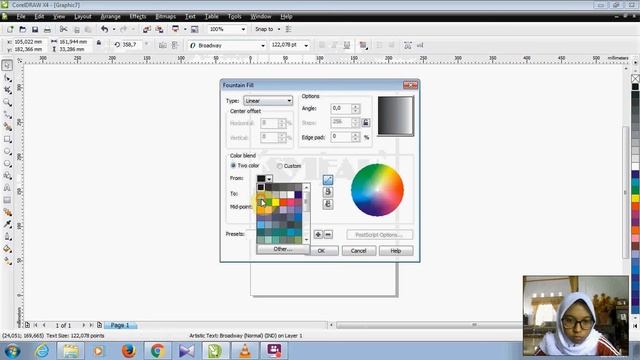Viewport: 640px width, 360px height.
Task: Select the Custom radio button
Action: coord(280,166)
